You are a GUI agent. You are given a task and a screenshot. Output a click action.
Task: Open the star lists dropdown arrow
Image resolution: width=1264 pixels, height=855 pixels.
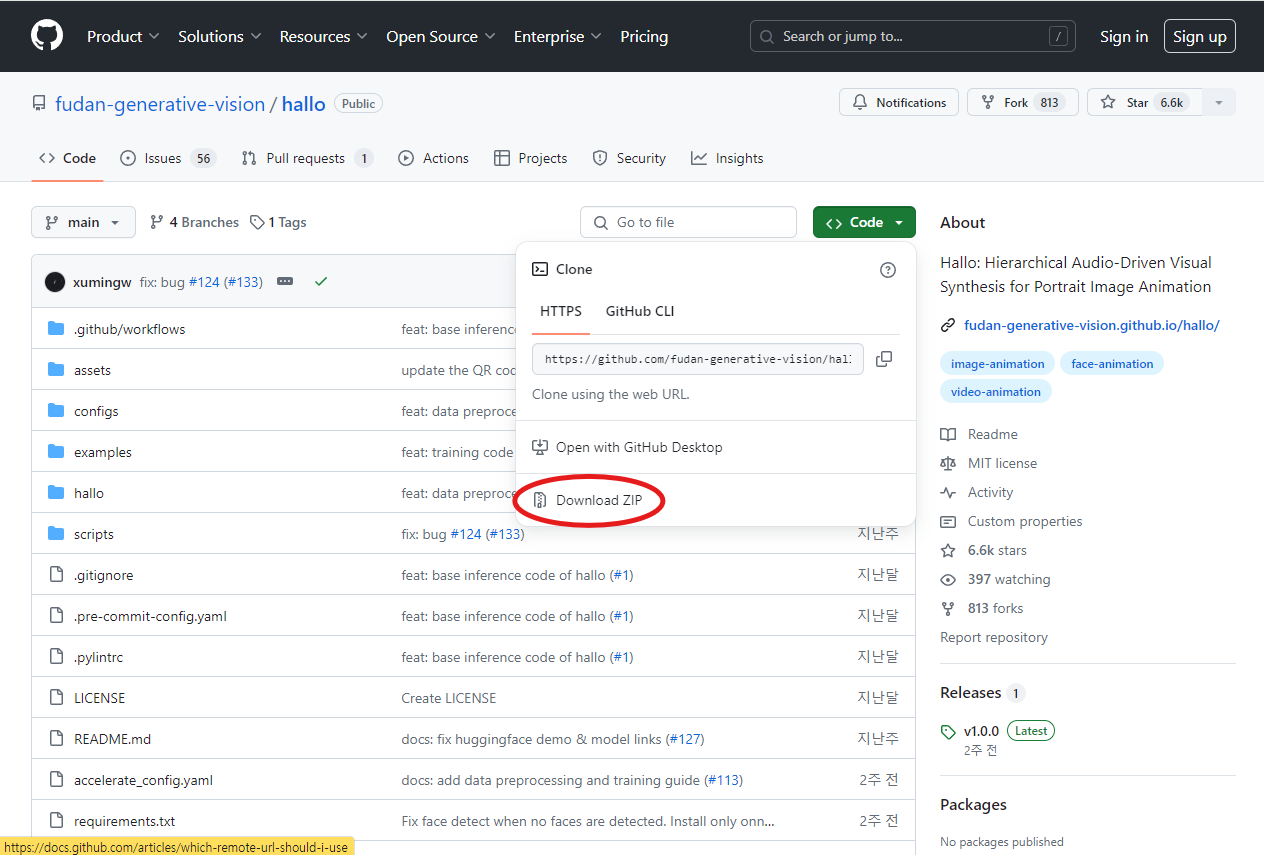(1218, 103)
